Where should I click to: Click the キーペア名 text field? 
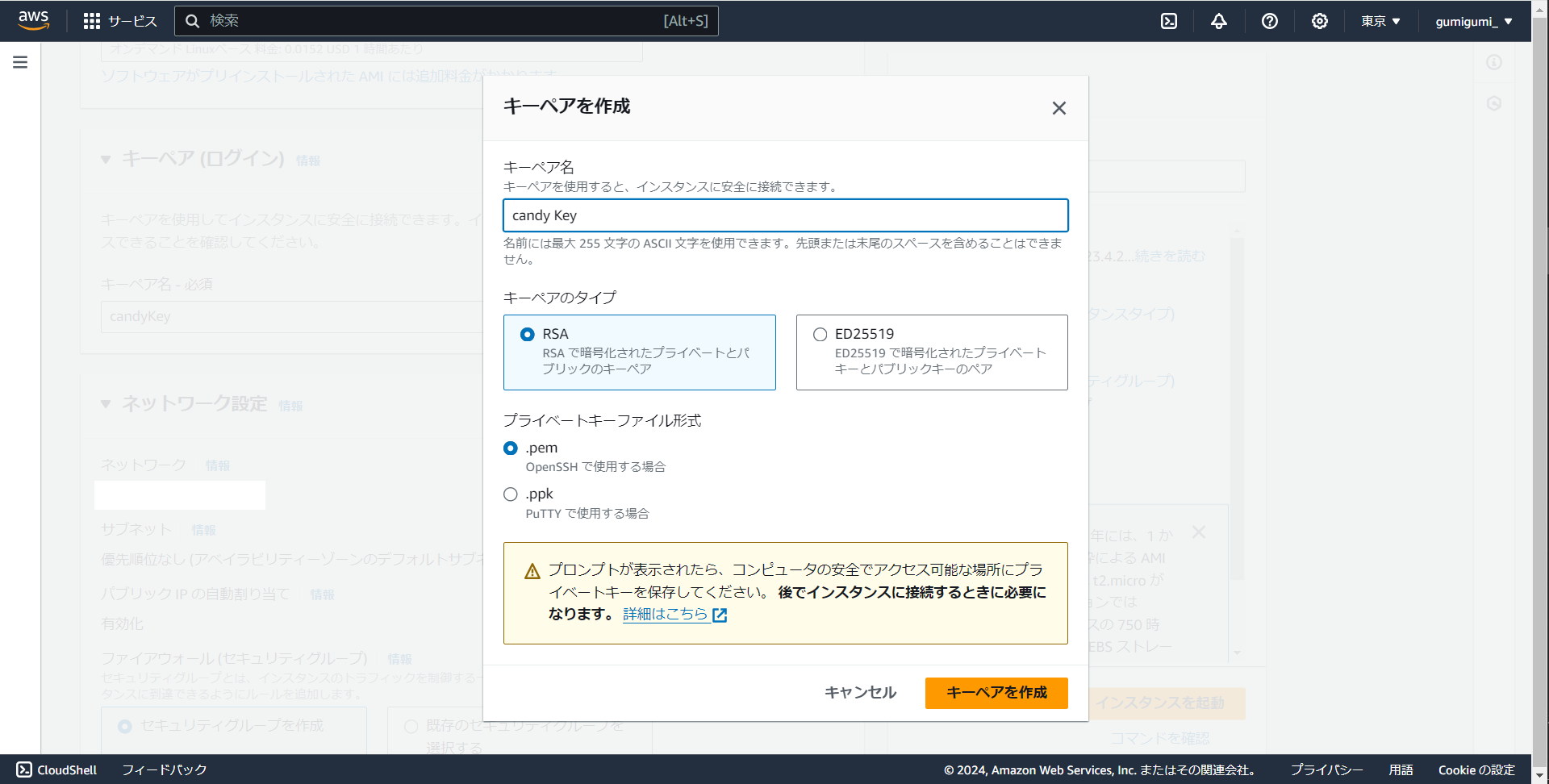[785, 215]
